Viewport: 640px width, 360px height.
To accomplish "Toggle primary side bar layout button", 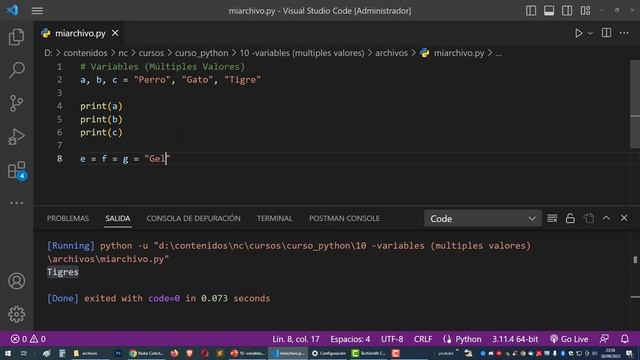I will (x=531, y=11).
